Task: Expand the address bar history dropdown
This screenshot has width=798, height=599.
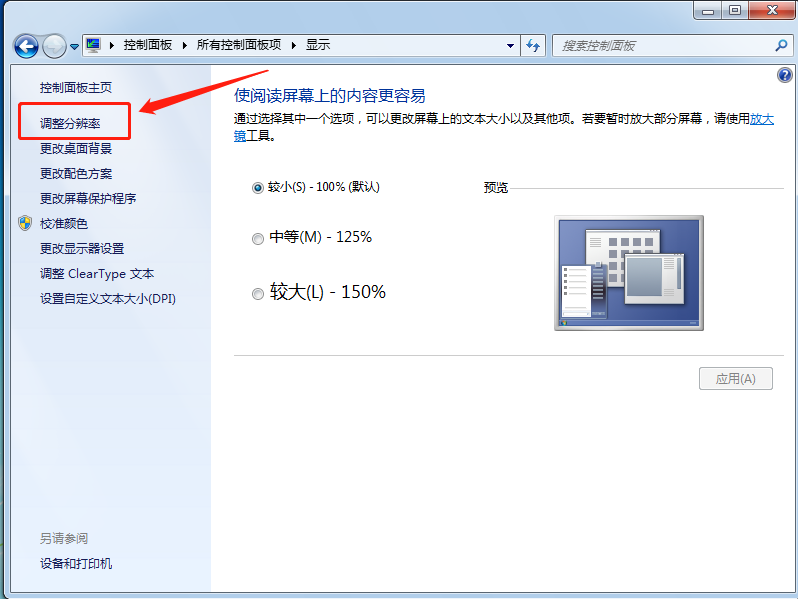Action: (510, 45)
